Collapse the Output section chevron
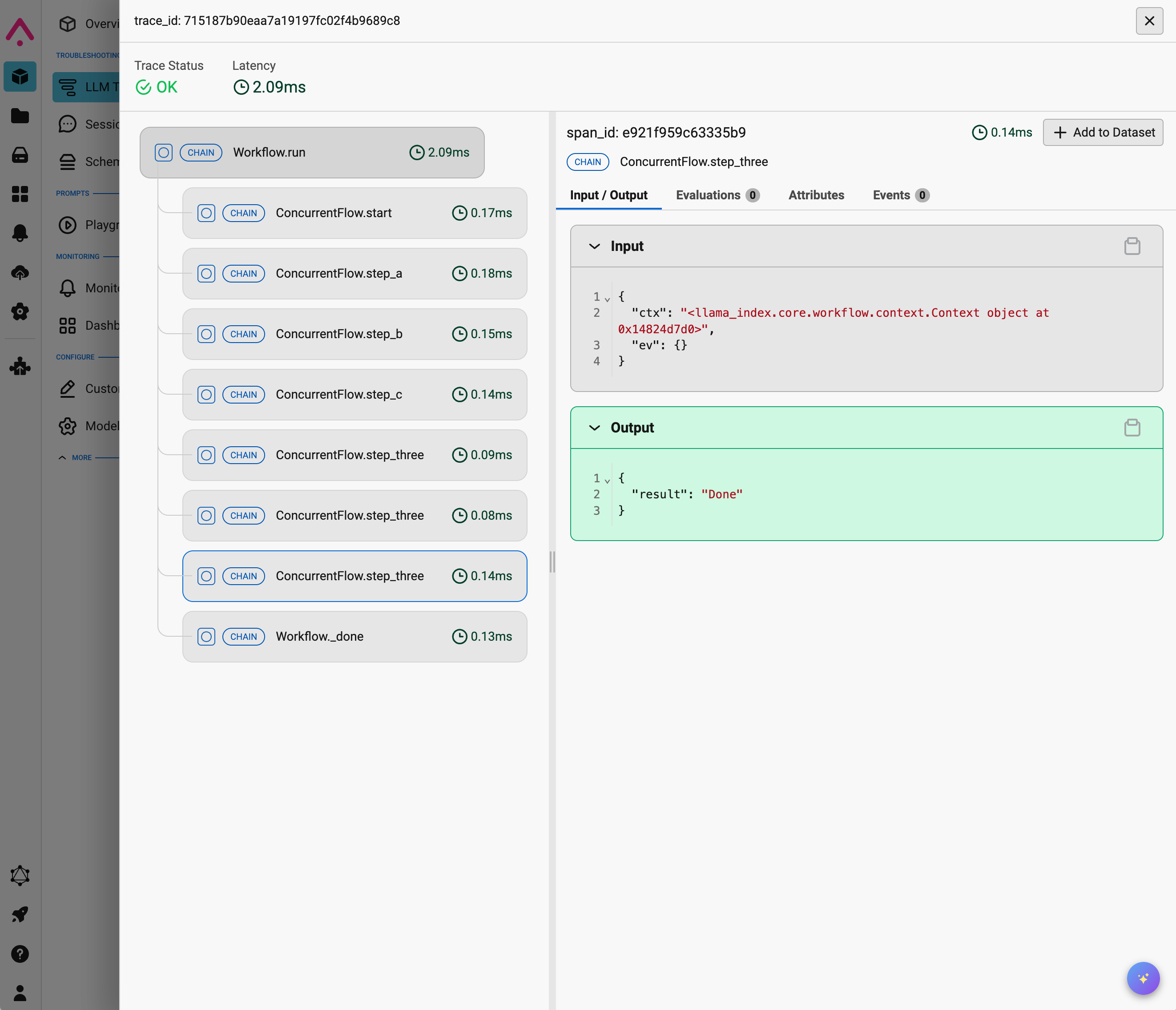Screen dimensions: 1176x1010 pos(594,428)
